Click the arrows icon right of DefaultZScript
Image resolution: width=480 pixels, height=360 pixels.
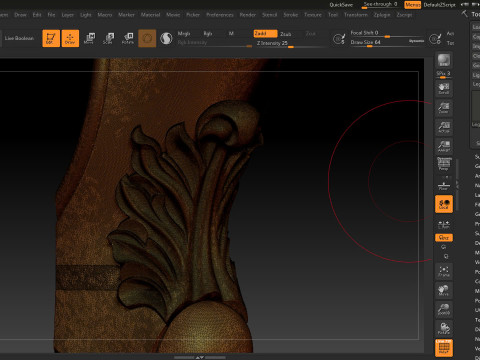pyautogui.click(x=465, y=4)
